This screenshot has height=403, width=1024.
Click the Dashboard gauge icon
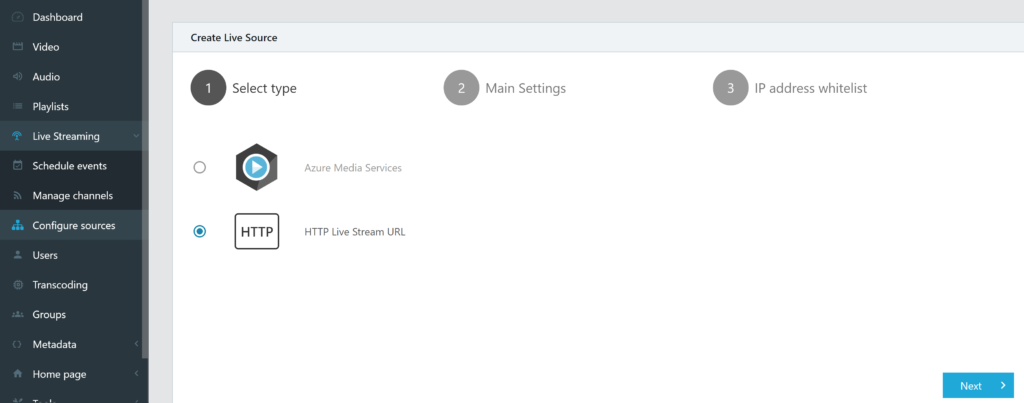pyautogui.click(x=18, y=18)
